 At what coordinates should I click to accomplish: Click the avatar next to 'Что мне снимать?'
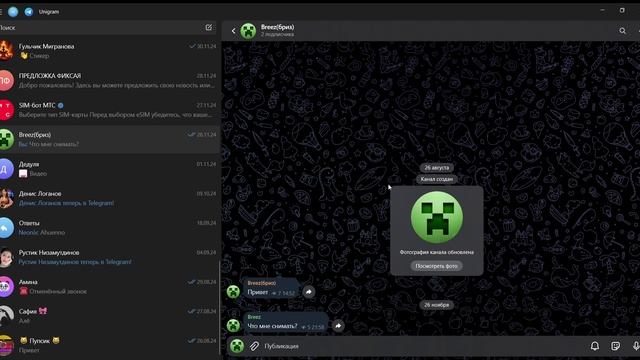[x=233, y=325]
